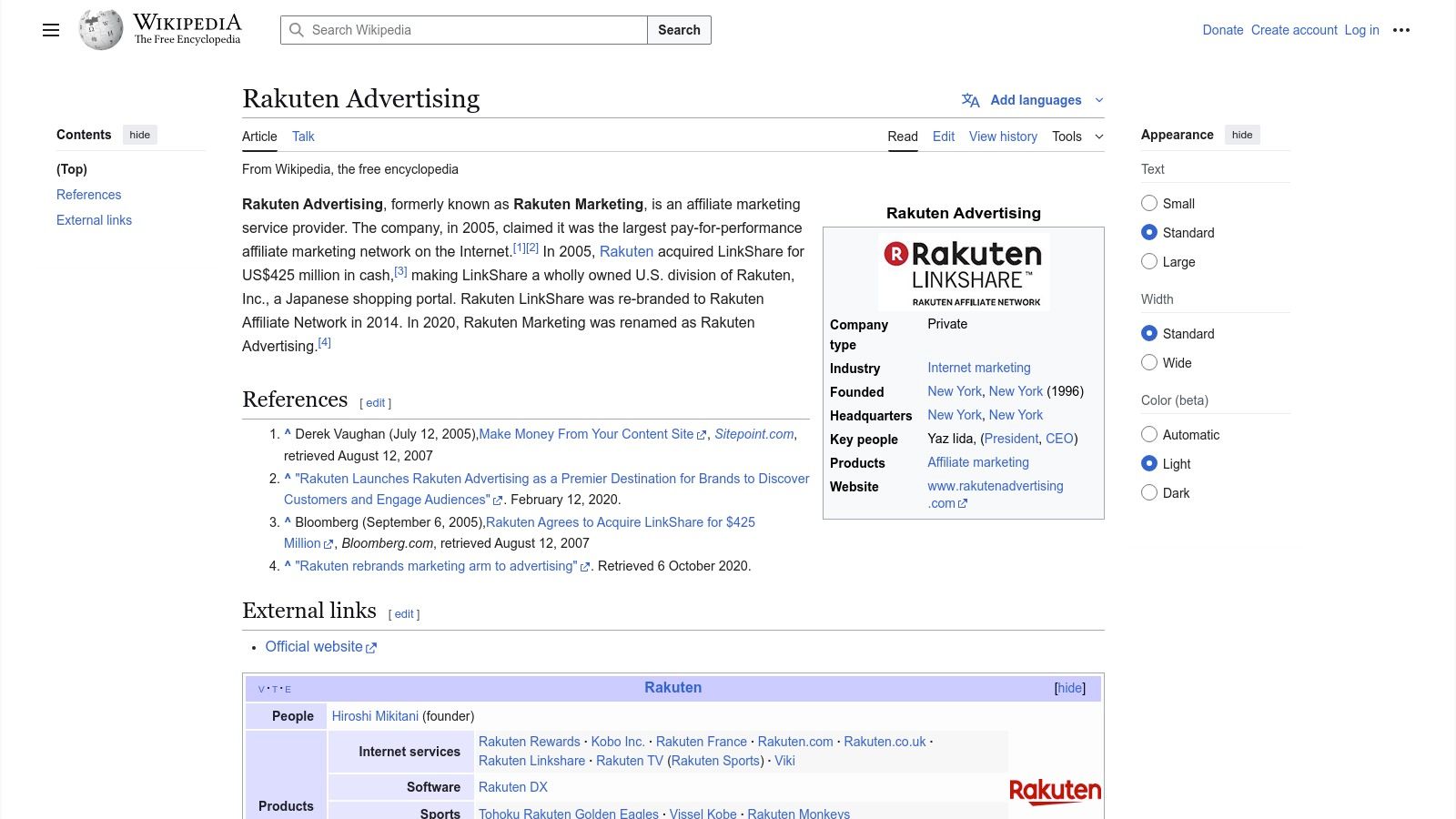
Task: Select the Read tab
Action: pyautogui.click(x=903, y=136)
